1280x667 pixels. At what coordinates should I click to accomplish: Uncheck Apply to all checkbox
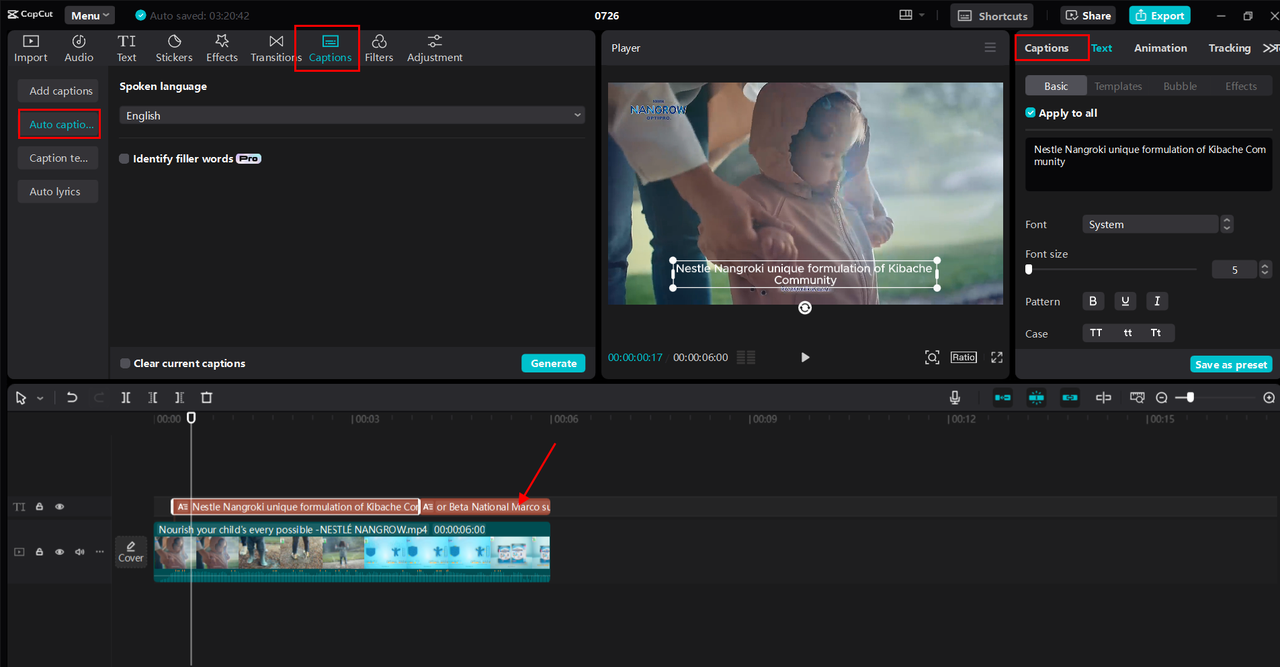pos(1031,113)
